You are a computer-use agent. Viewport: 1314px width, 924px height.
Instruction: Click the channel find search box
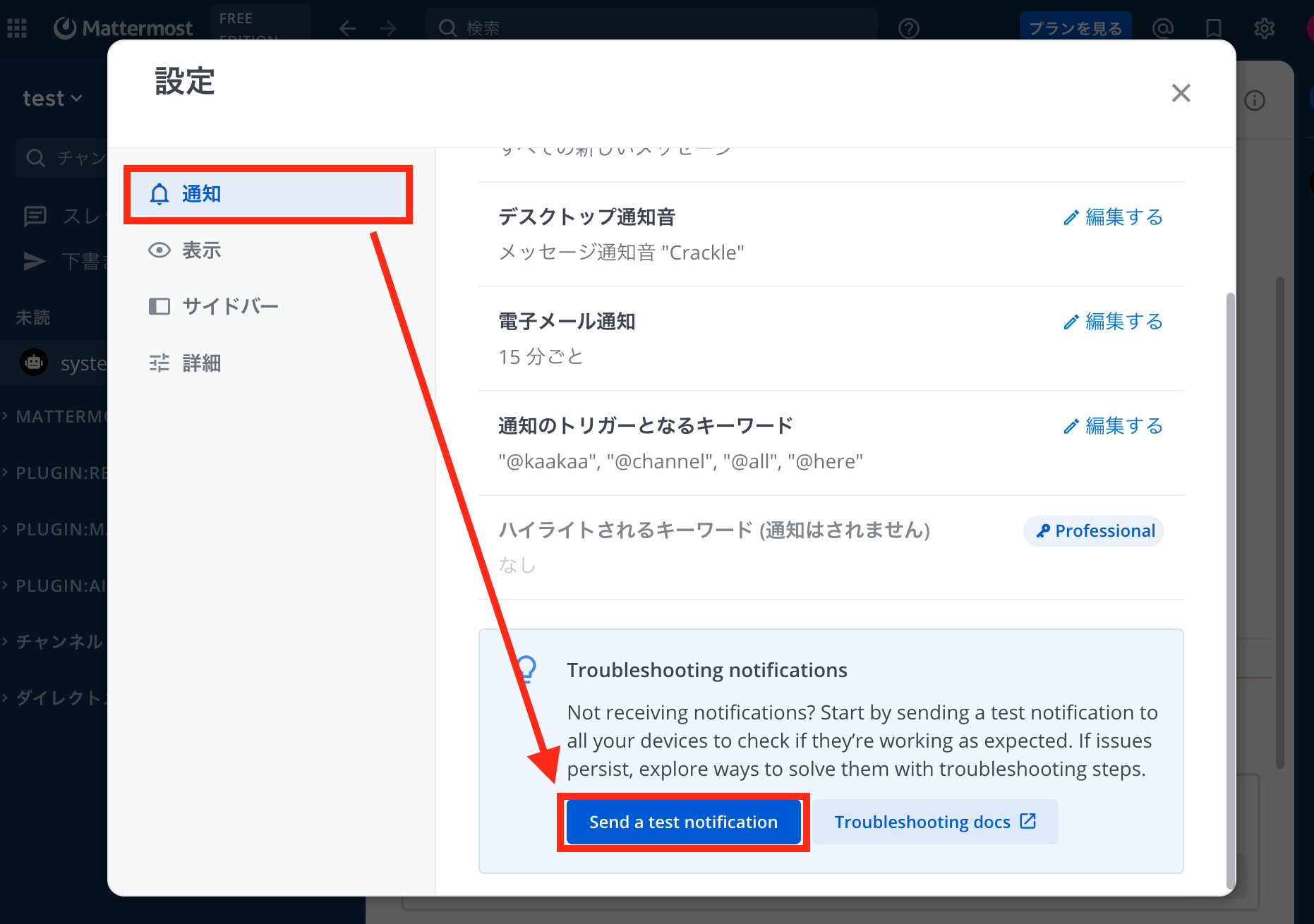pyautogui.click(x=61, y=157)
